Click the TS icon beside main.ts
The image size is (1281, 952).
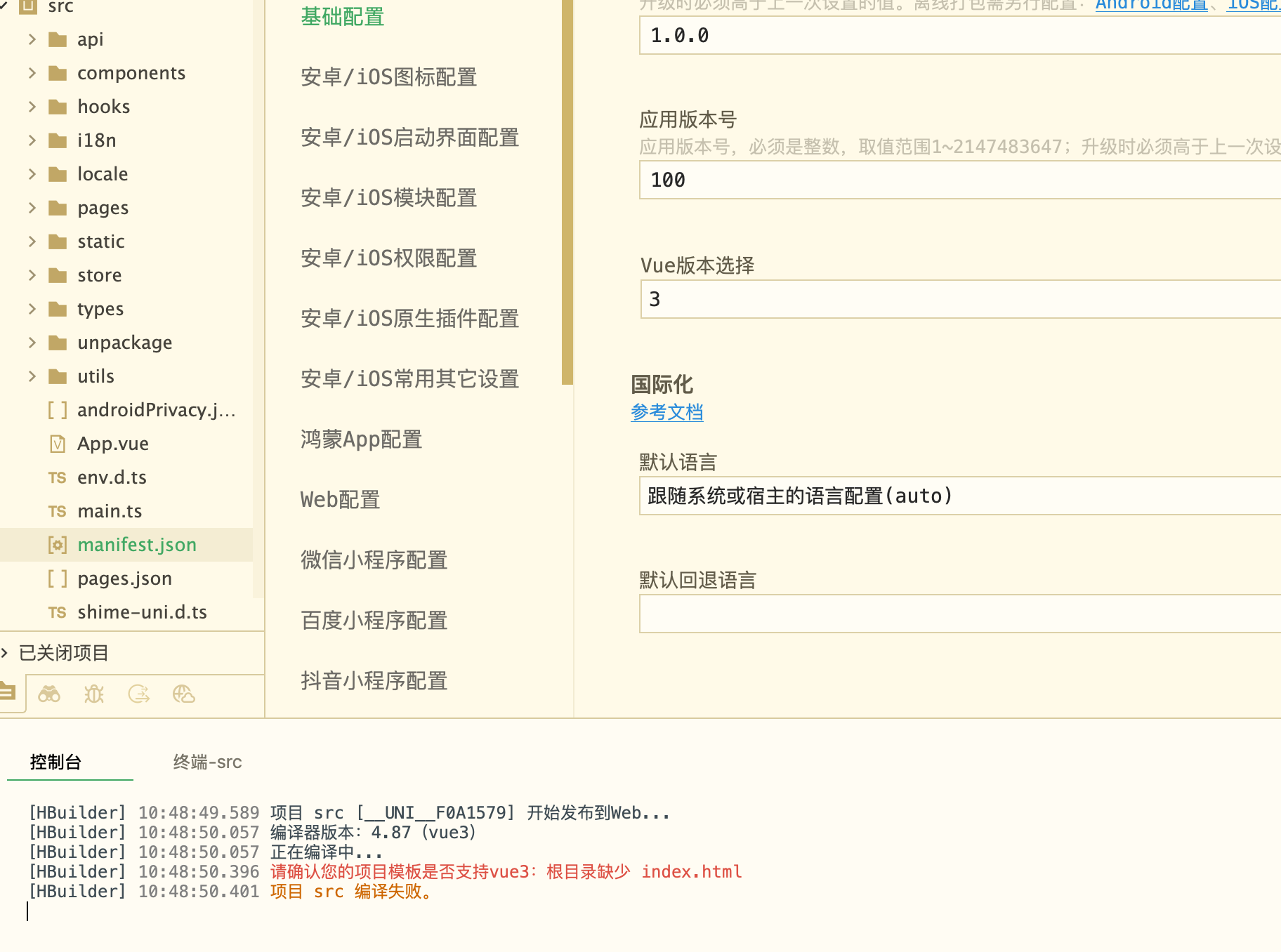[58, 511]
